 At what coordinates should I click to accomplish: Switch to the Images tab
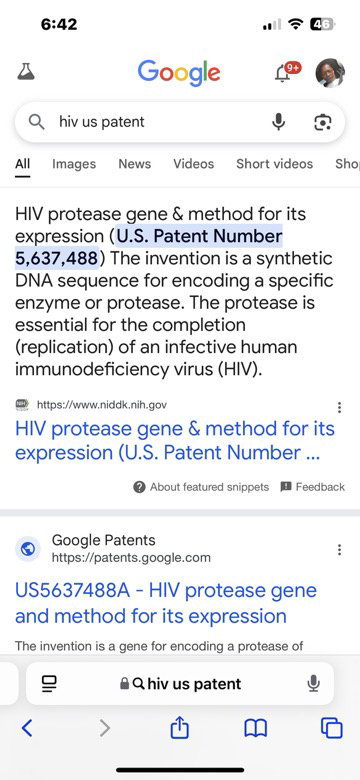[74, 164]
